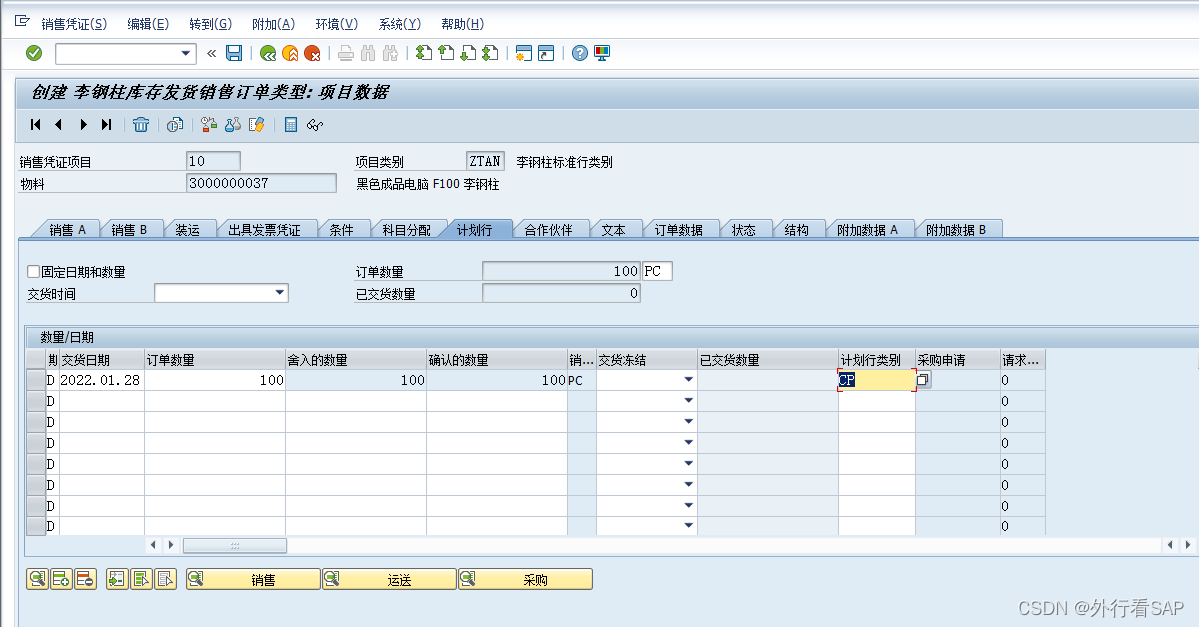Click the right scroll arrow at table end
1199x627 pixels.
pos(1187,544)
